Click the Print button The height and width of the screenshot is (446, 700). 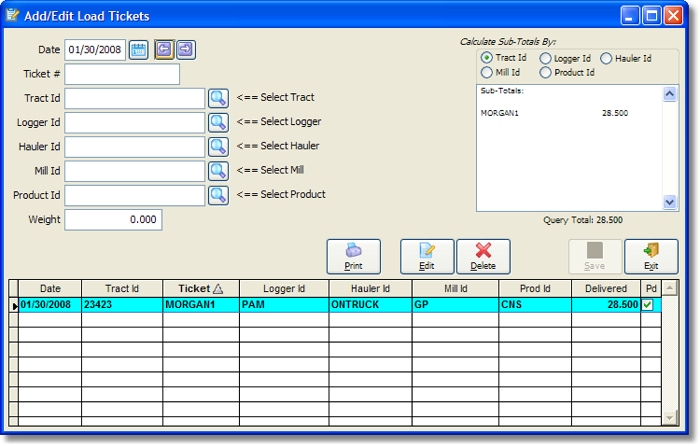(x=354, y=257)
